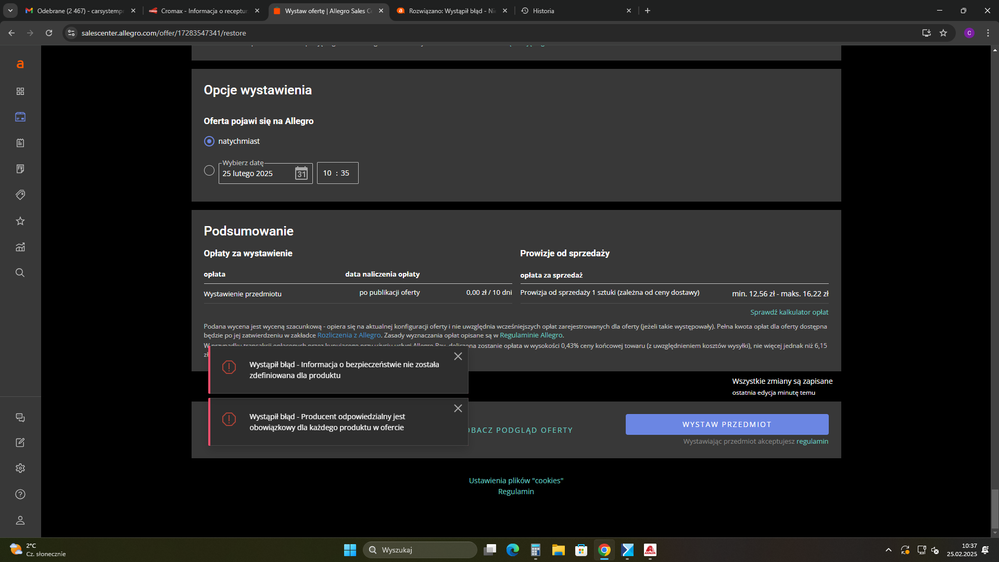This screenshot has height=562, width=999.
Task: Open 'Sprawdź kalkulator opłat' link
Action: (x=789, y=312)
